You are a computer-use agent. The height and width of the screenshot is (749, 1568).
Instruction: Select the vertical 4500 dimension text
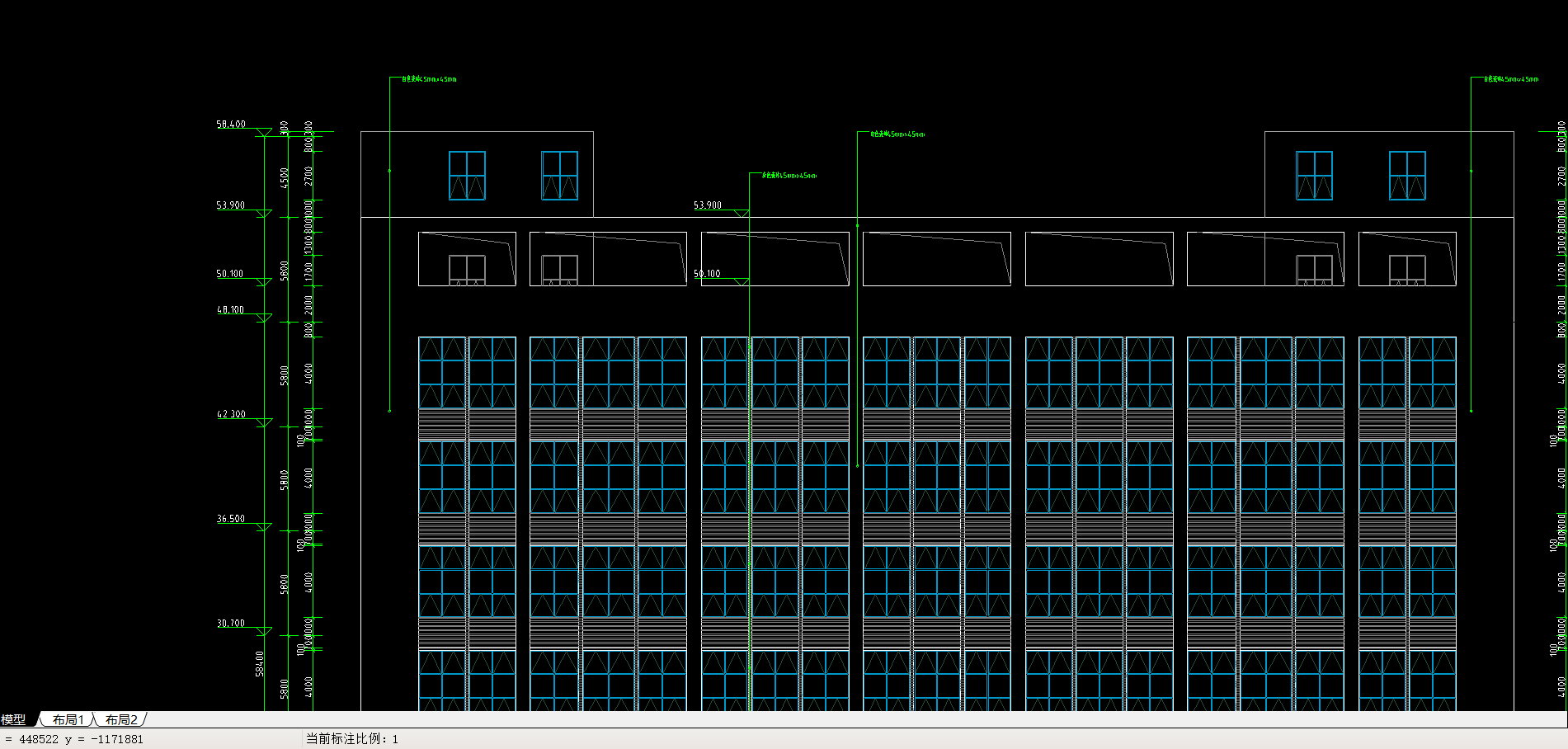click(x=285, y=178)
